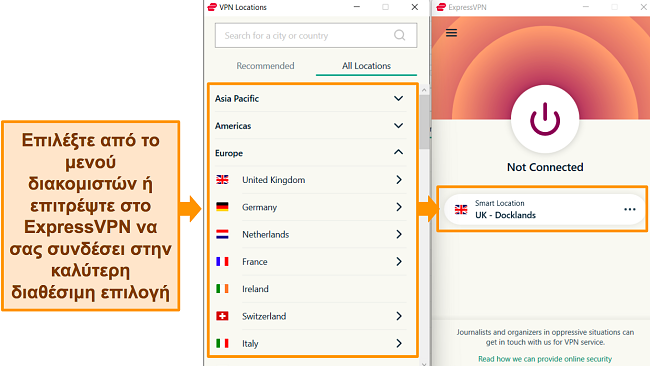The height and width of the screenshot is (366, 650).
Task: Click the France flag icon
Action: [x=222, y=262]
